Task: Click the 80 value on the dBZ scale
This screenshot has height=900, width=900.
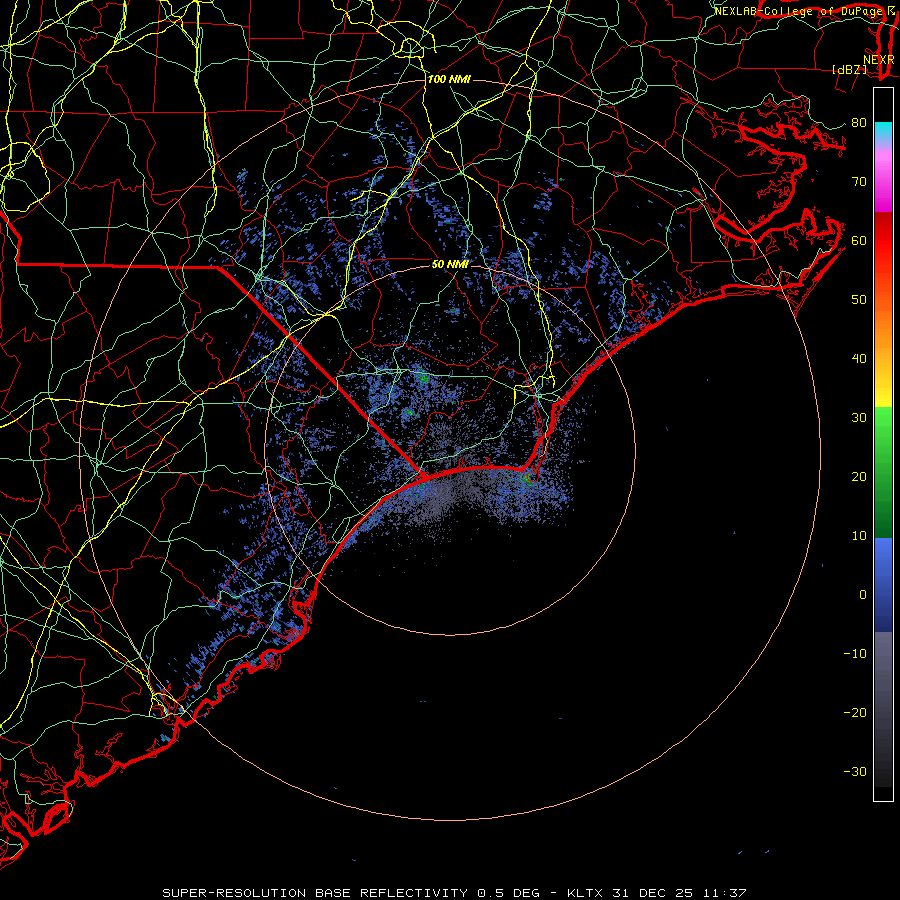Action: [x=859, y=123]
